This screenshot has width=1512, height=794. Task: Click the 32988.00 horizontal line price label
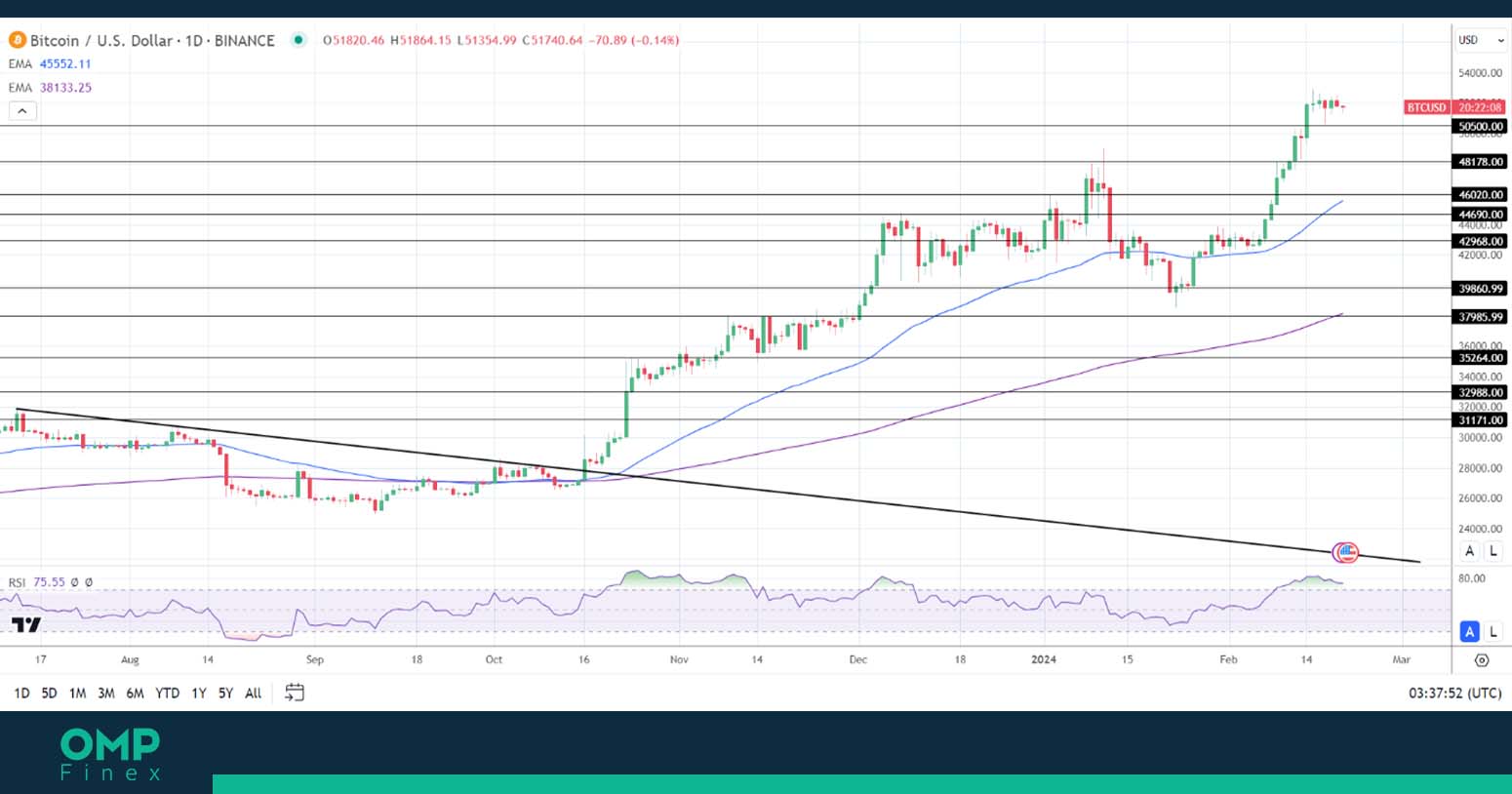point(1480,393)
